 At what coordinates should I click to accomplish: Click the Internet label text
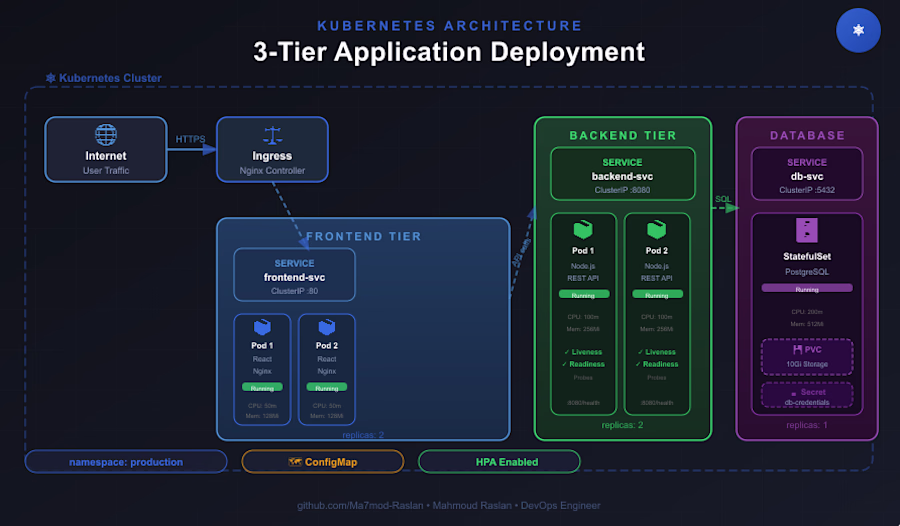click(106, 156)
